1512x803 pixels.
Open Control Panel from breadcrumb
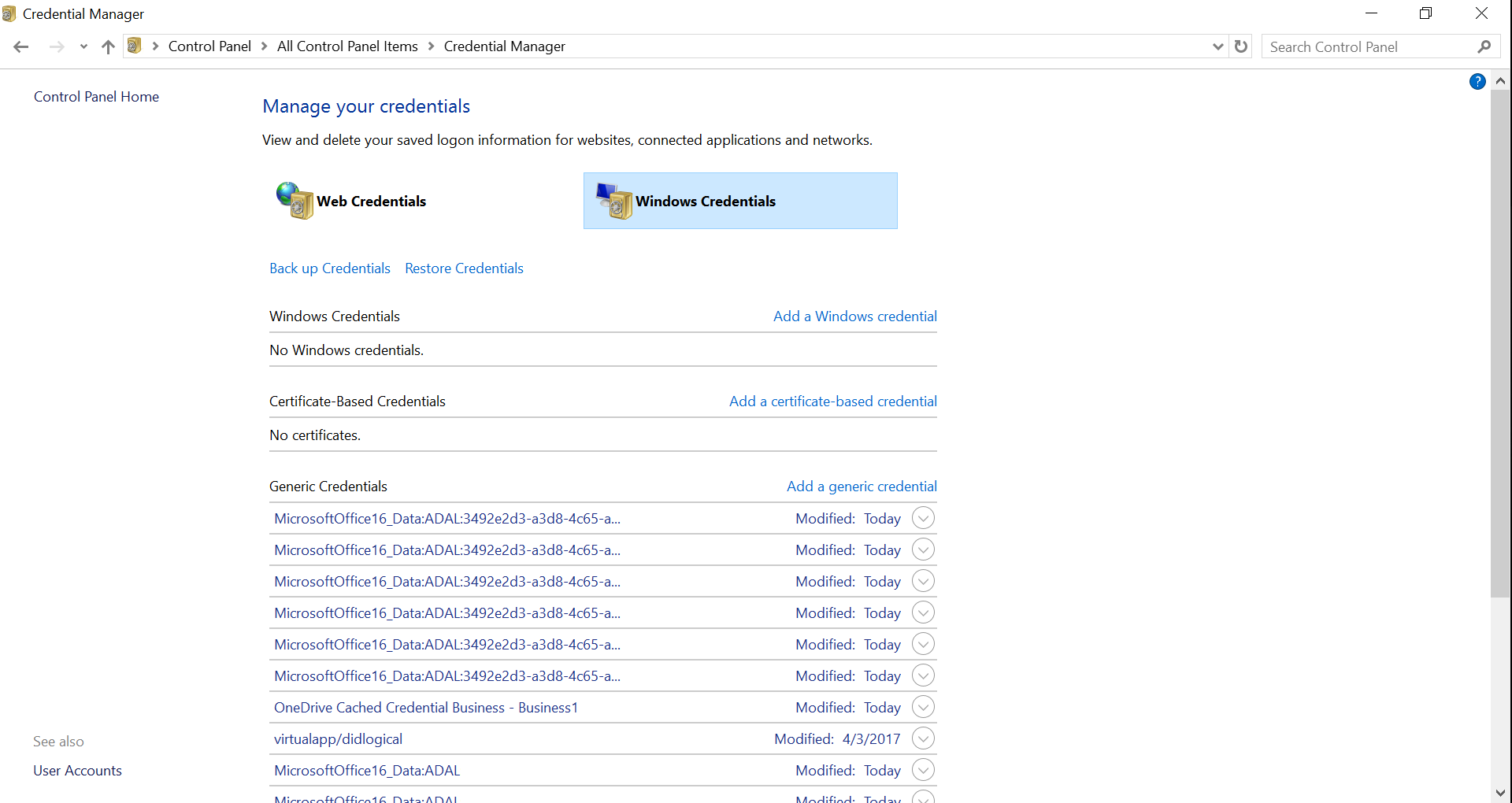point(209,46)
